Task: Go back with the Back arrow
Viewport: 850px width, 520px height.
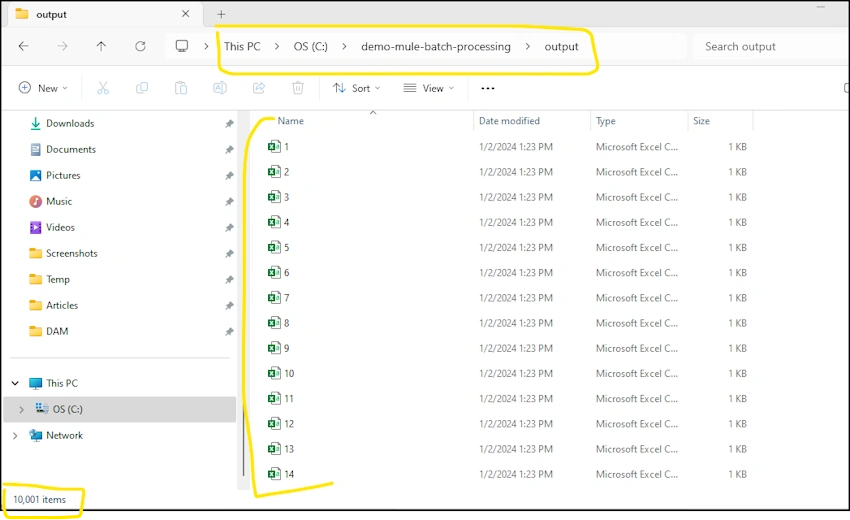Action: (x=23, y=47)
